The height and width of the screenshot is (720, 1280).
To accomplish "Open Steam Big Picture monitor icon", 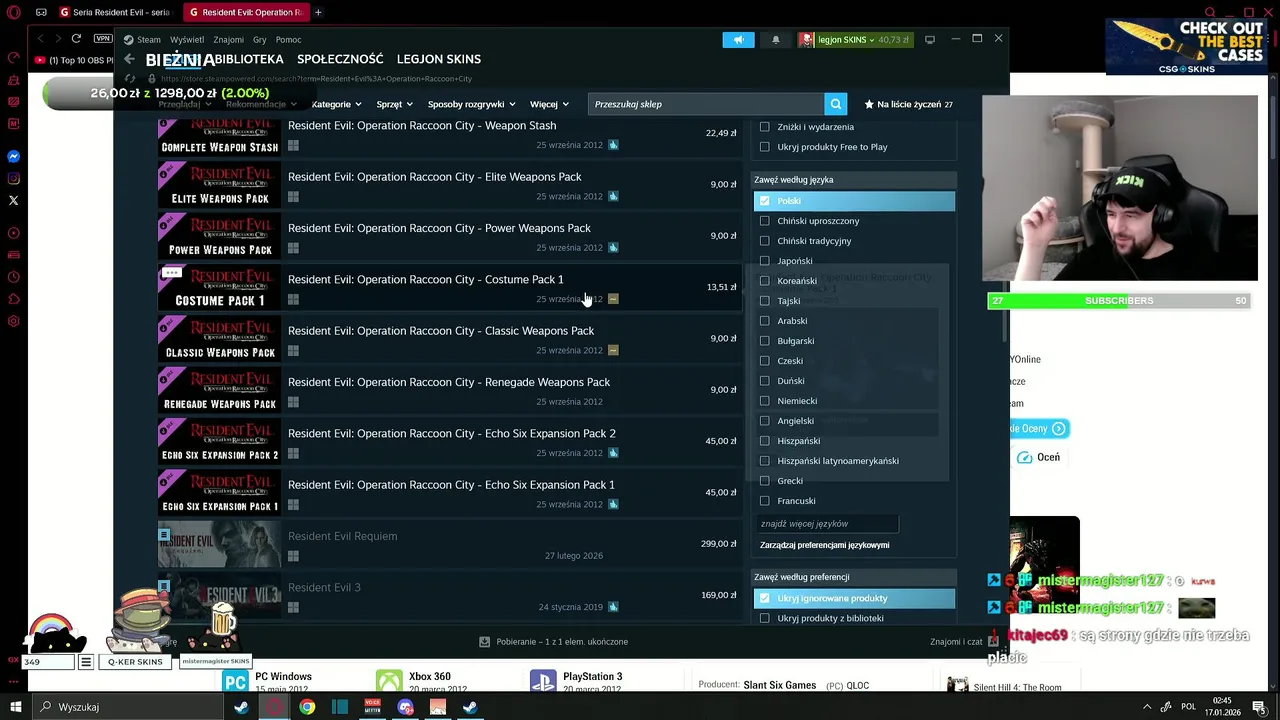I will click(x=930, y=40).
